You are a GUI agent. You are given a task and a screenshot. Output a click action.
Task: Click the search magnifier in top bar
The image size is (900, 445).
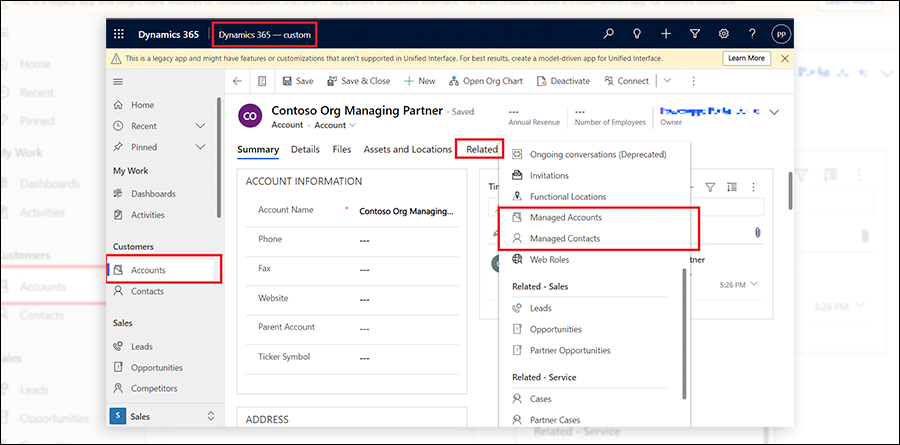coord(608,34)
